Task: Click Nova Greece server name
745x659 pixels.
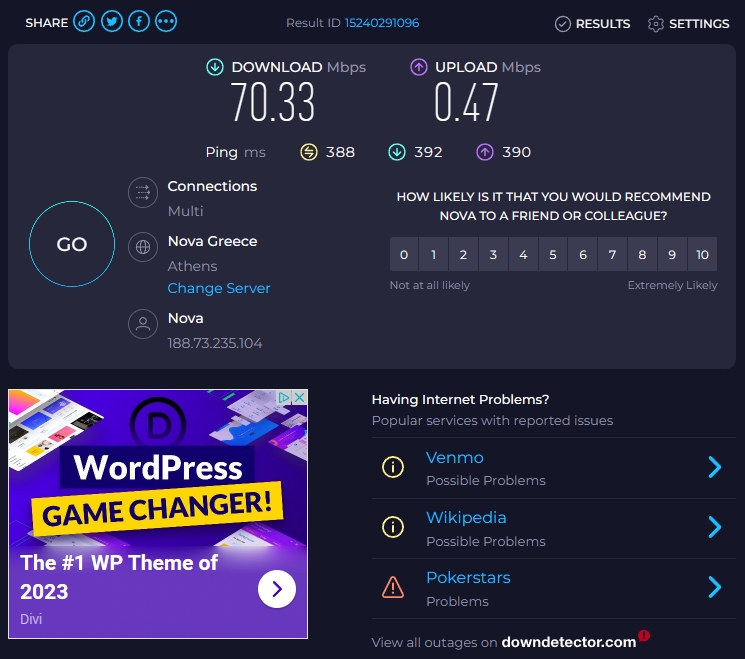Action: [x=212, y=241]
